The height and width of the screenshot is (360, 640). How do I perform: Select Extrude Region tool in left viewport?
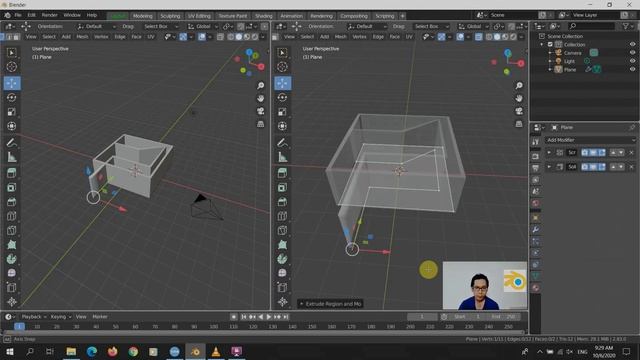(x=11, y=173)
